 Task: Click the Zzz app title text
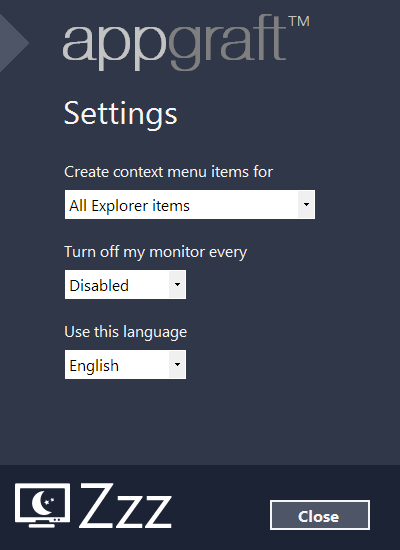pyautogui.click(x=126, y=505)
